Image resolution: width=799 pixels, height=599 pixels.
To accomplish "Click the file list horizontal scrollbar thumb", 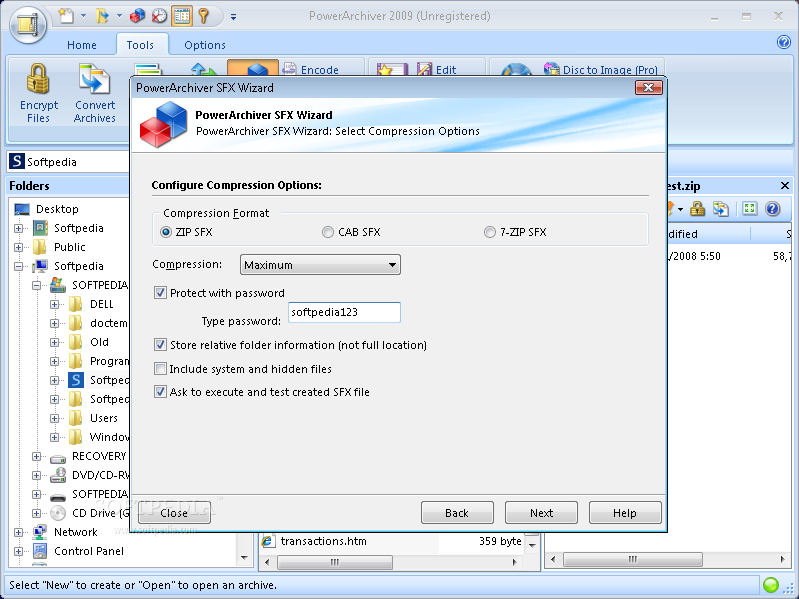I will pyautogui.click(x=335, y=562).
